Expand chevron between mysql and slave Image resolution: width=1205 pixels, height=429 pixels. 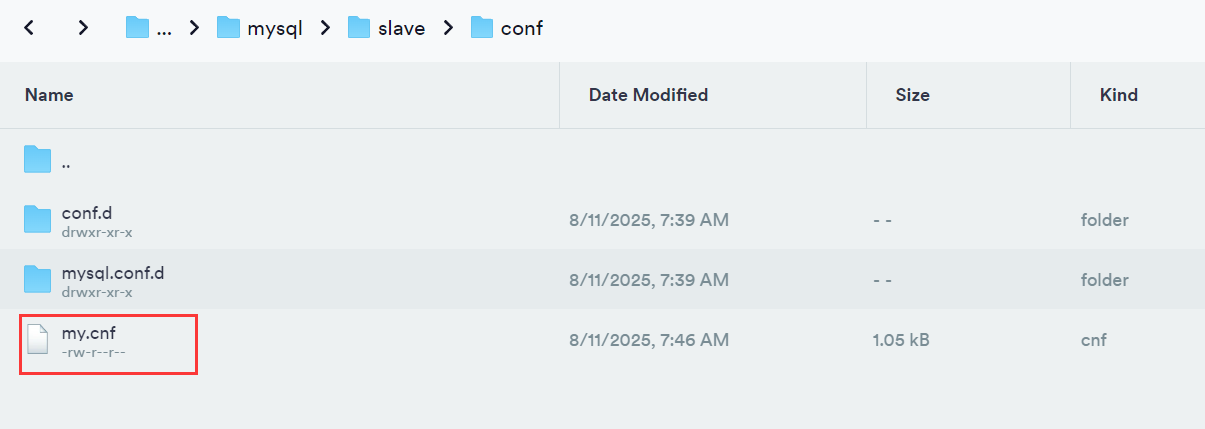325,28
